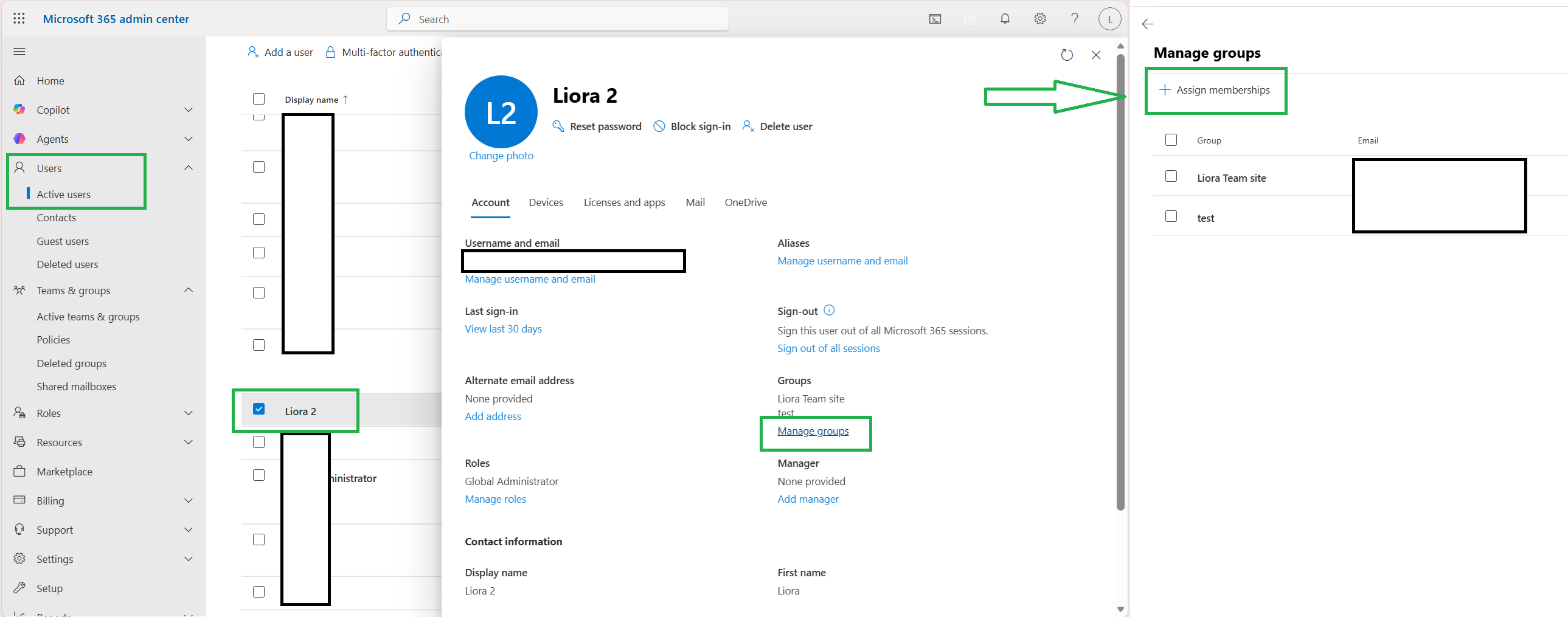This screenshot has height=617, width=1568.
Task: Click Add a user toolbar button
Action: tap(280, 52)
